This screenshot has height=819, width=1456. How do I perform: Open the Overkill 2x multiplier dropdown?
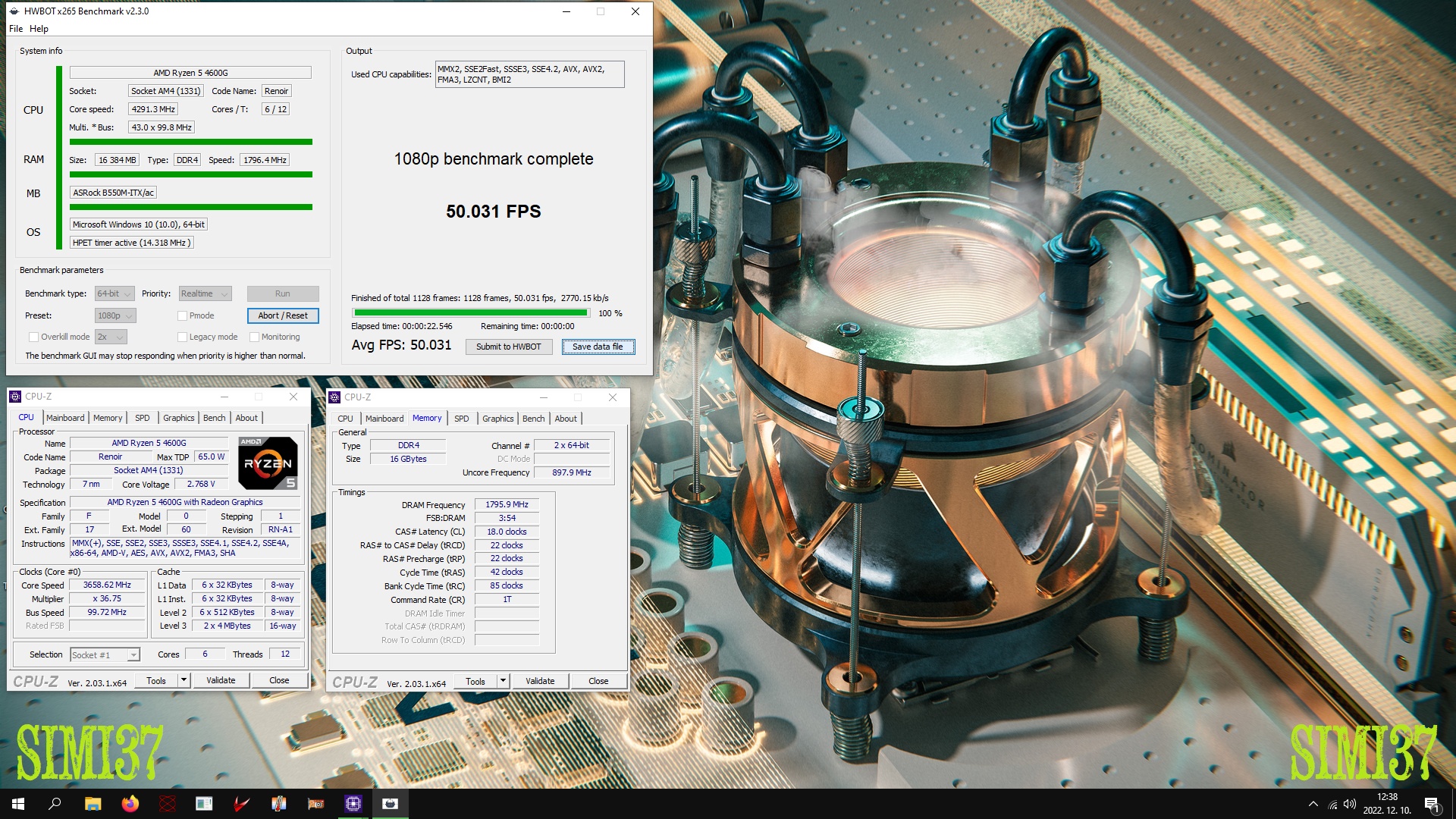click(x=111, y=337)
